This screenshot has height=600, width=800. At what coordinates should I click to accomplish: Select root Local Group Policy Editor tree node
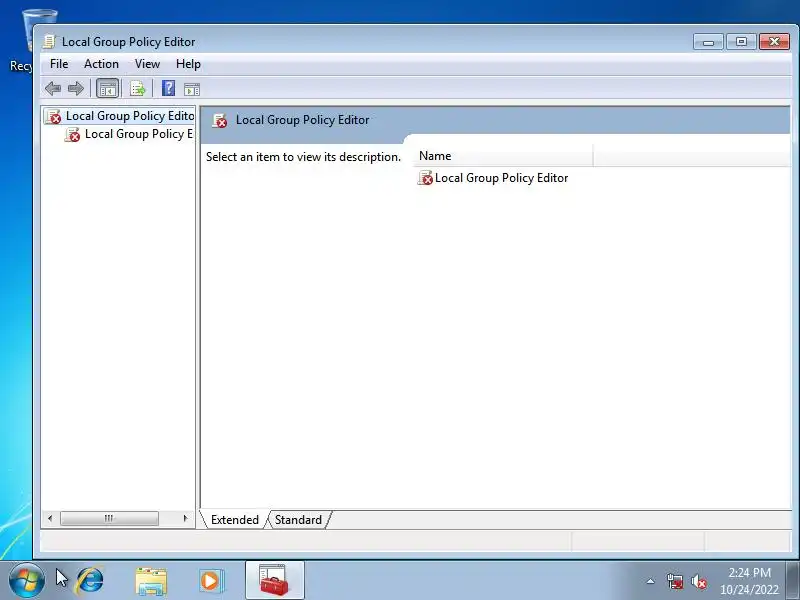119,116
